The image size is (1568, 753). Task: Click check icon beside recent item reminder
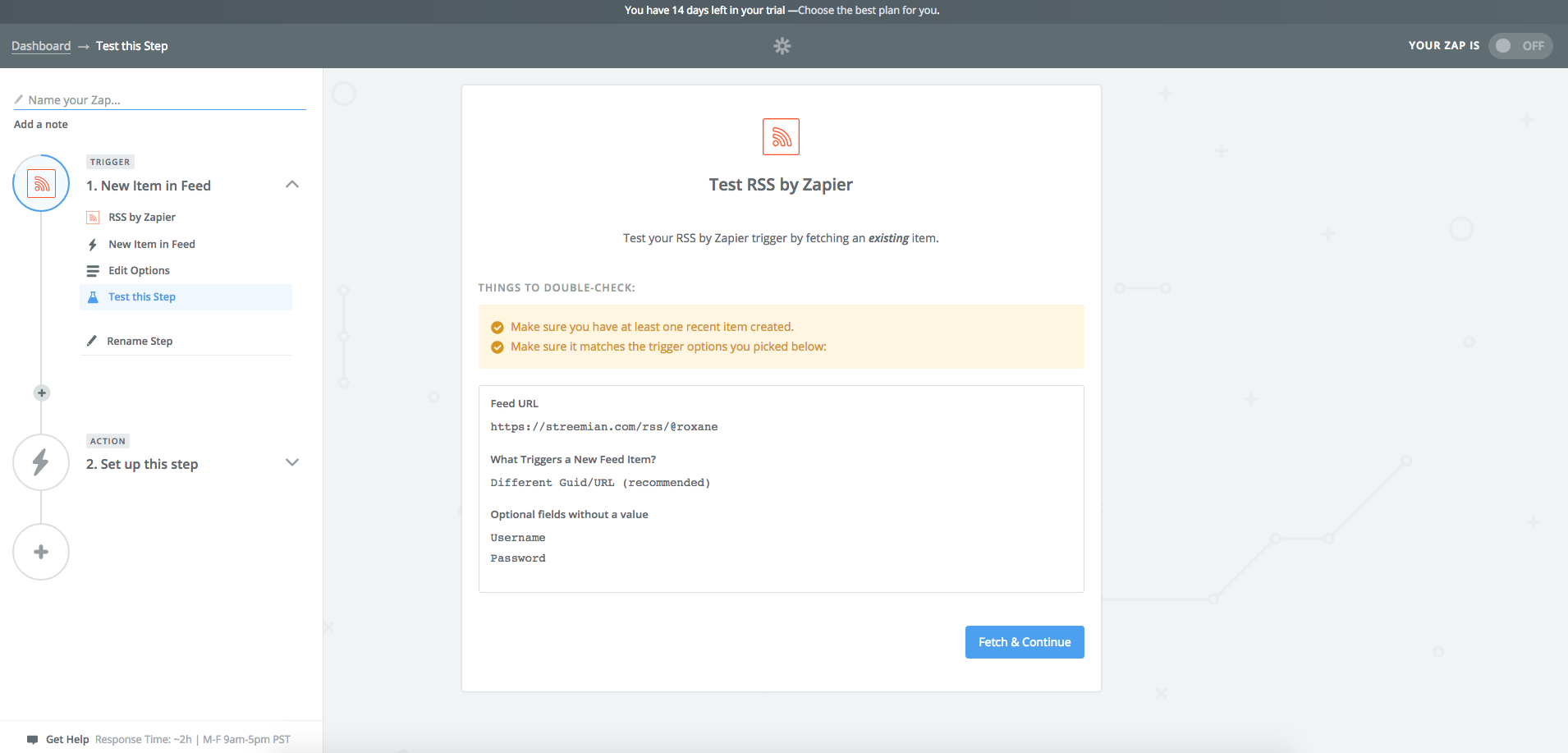tap(497, 328)
